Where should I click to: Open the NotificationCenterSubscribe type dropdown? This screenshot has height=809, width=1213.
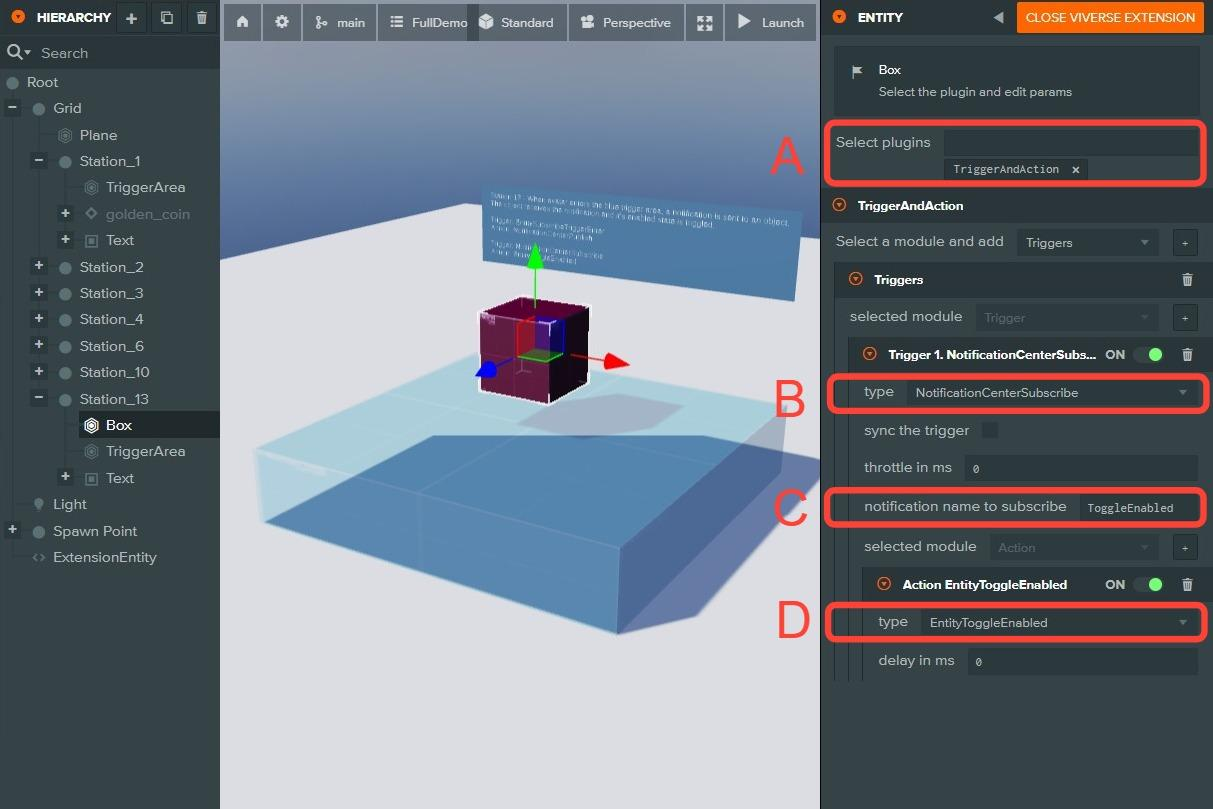pyautogui.click(x=1052, y=393)
